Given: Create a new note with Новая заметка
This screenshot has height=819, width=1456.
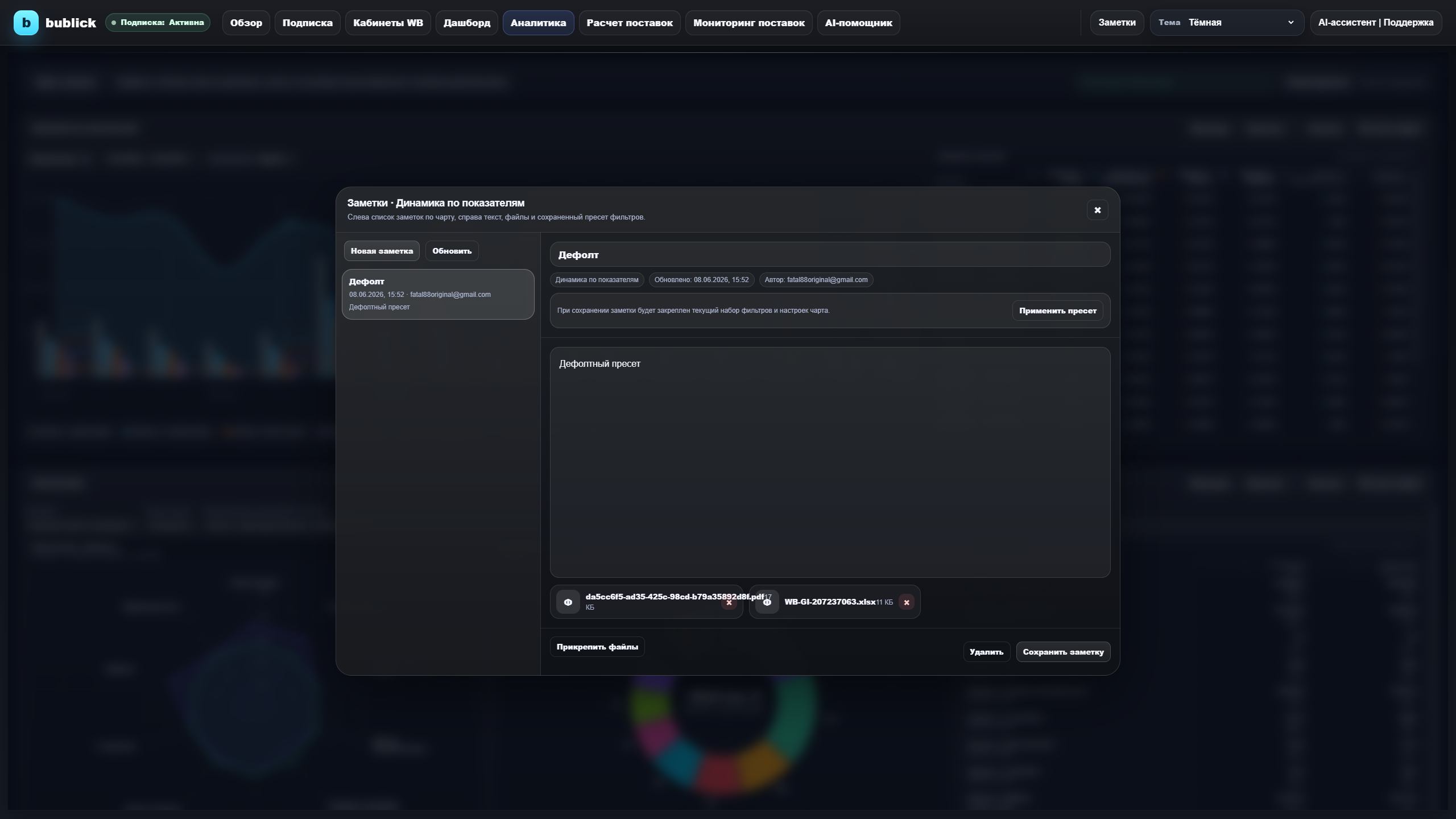Looking at the screenshot, I should [x=382, y=251].
